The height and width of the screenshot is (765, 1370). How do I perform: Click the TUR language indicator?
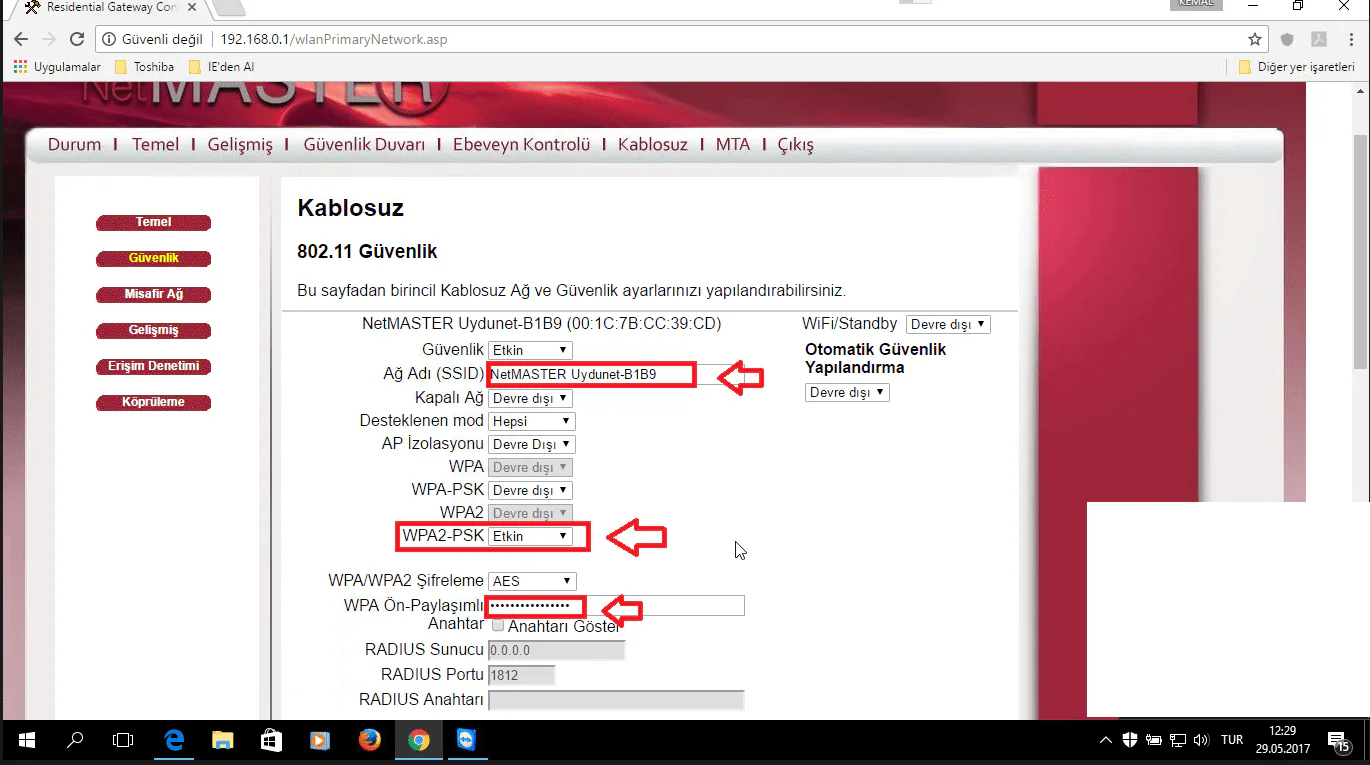pyautogui.click(x=1232, y=741)
